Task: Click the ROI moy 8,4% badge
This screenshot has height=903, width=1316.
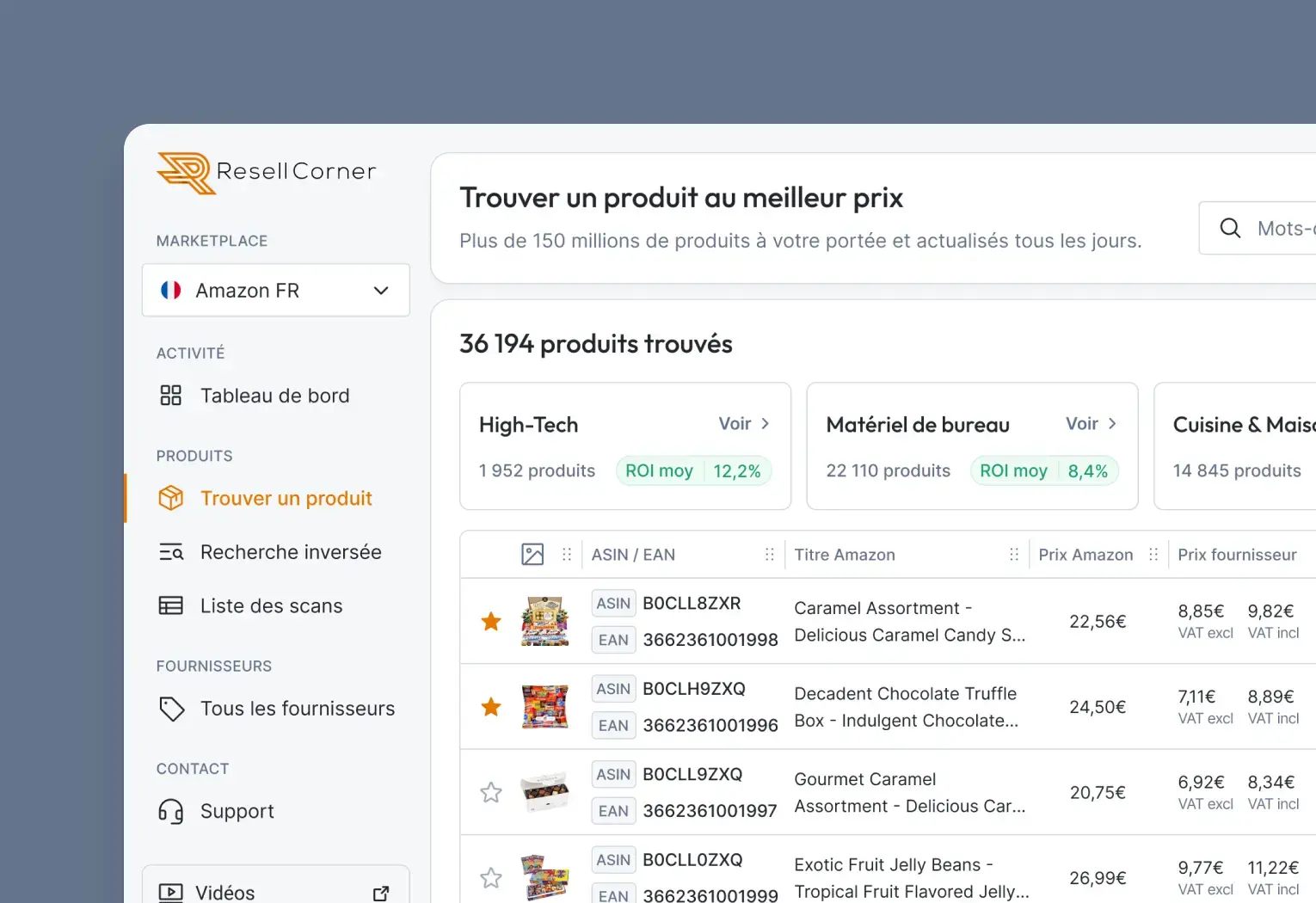Action: (1044, 471)
